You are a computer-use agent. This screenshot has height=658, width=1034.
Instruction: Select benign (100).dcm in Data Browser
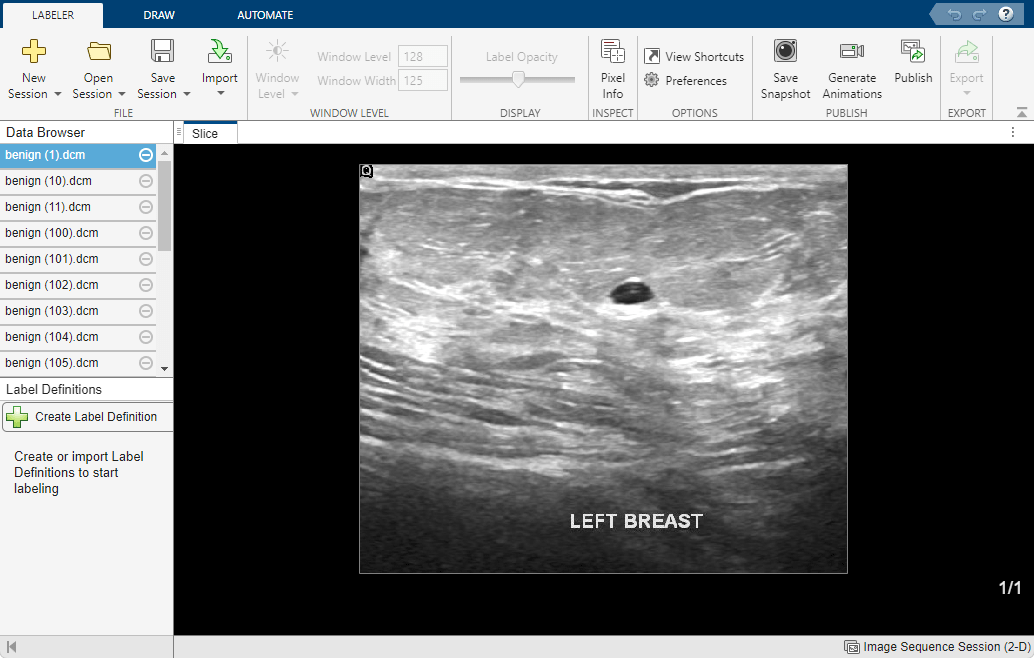coord(52,233)
